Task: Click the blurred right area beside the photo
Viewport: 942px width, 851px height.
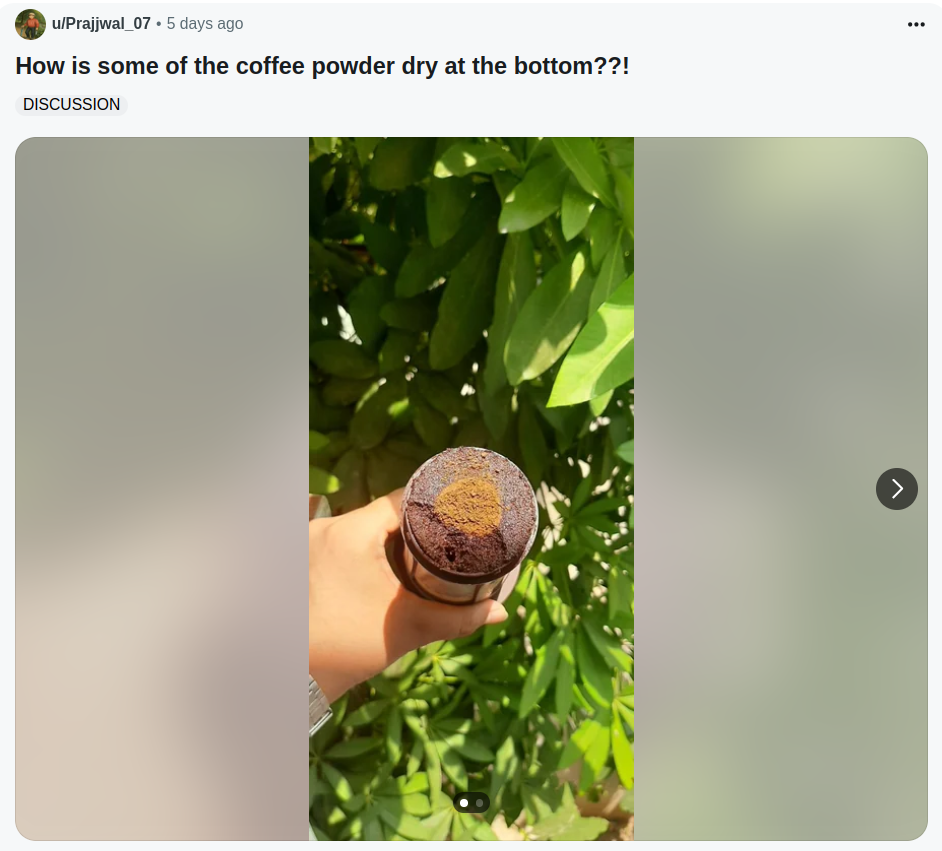Action: (x=780, y=489)
